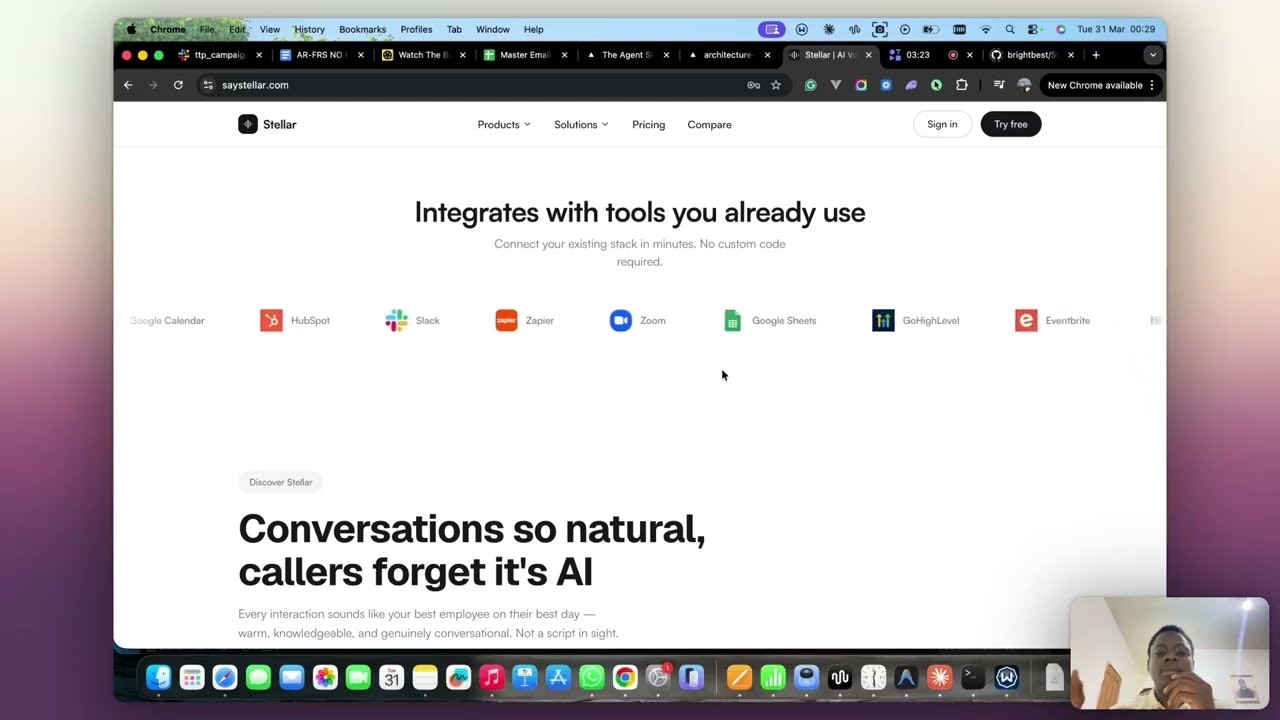
Task: Open Terminal from the Dock
Action: (x=973, y=678)
